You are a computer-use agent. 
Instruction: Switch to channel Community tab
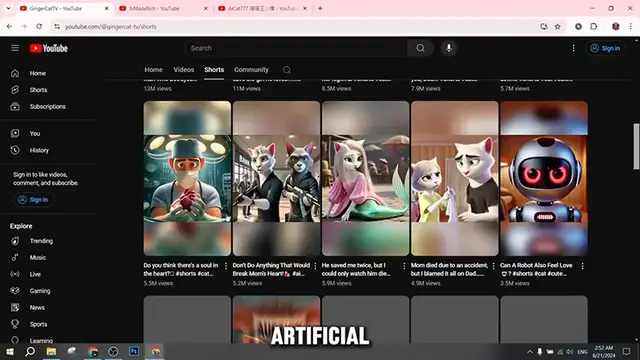(251, 70)
